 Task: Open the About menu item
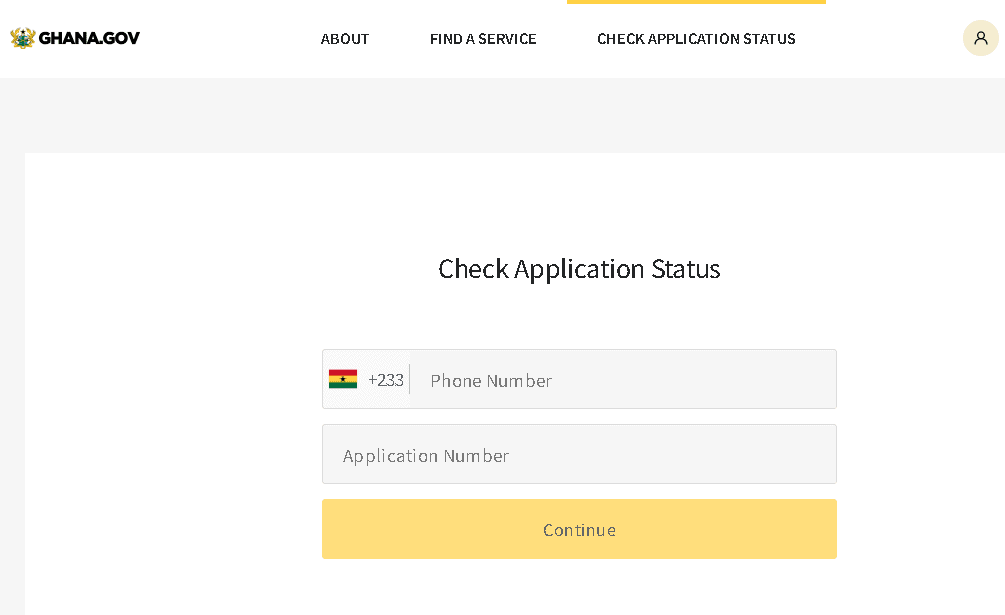345,39
